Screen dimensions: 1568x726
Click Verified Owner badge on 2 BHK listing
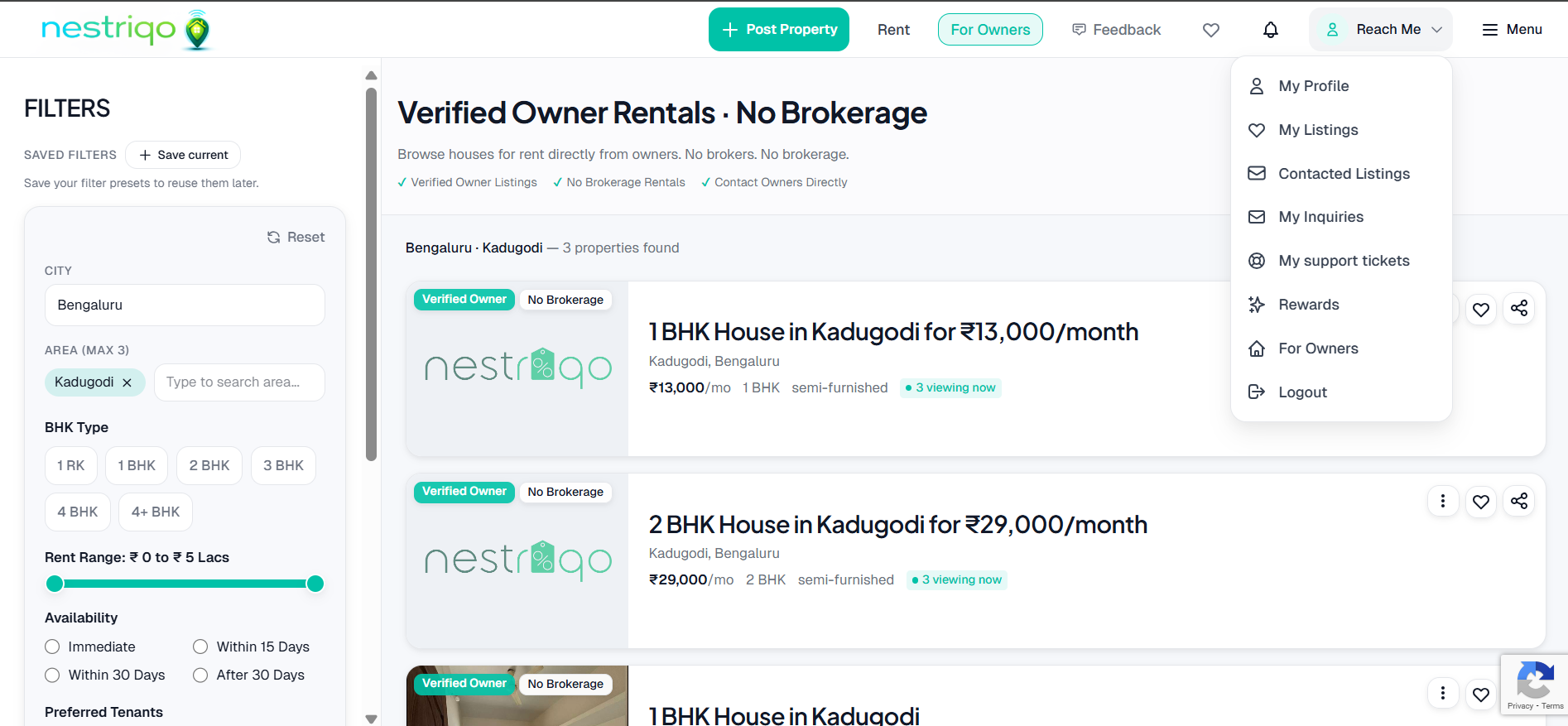(464, 492)
